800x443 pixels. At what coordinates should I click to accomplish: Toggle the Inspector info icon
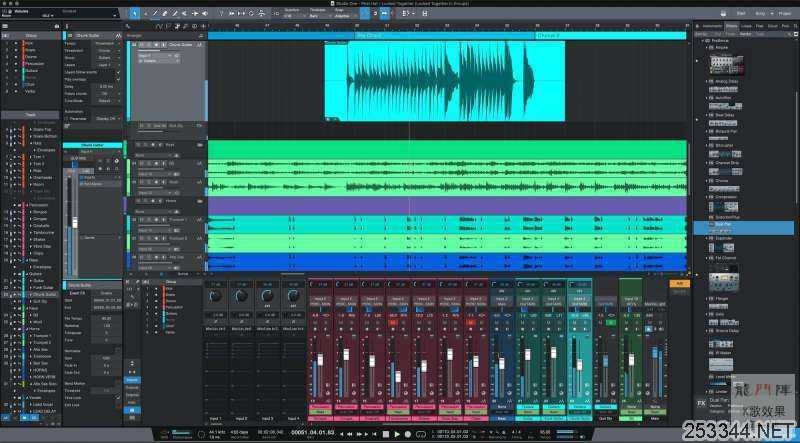point(67,26)
